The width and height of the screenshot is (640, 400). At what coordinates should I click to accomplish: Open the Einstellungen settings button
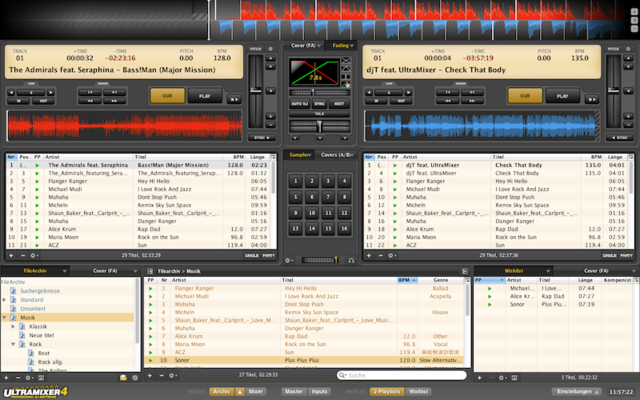pyautogui.click(x=577, y=391)
